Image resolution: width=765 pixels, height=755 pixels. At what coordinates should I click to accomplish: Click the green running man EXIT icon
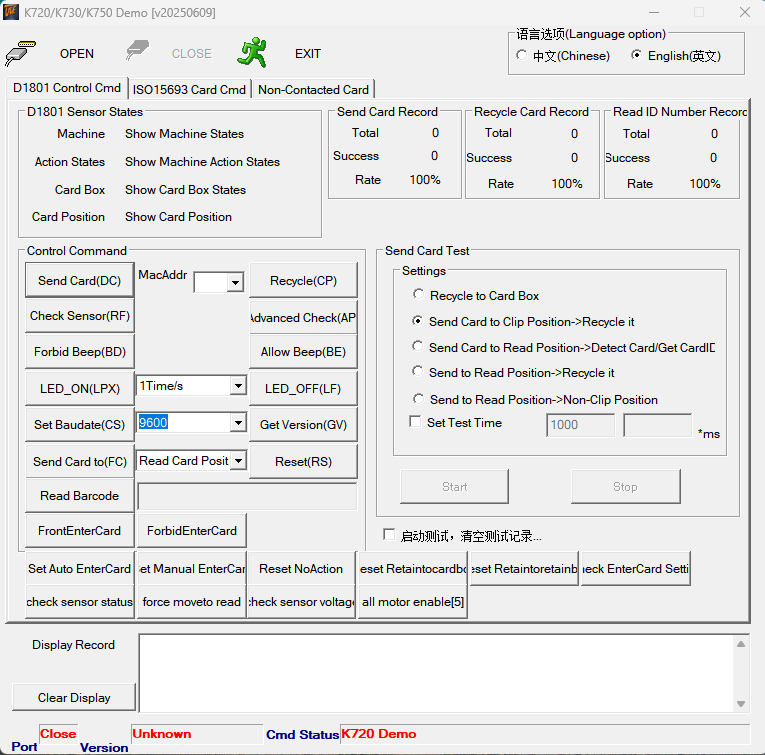(252, 53)
